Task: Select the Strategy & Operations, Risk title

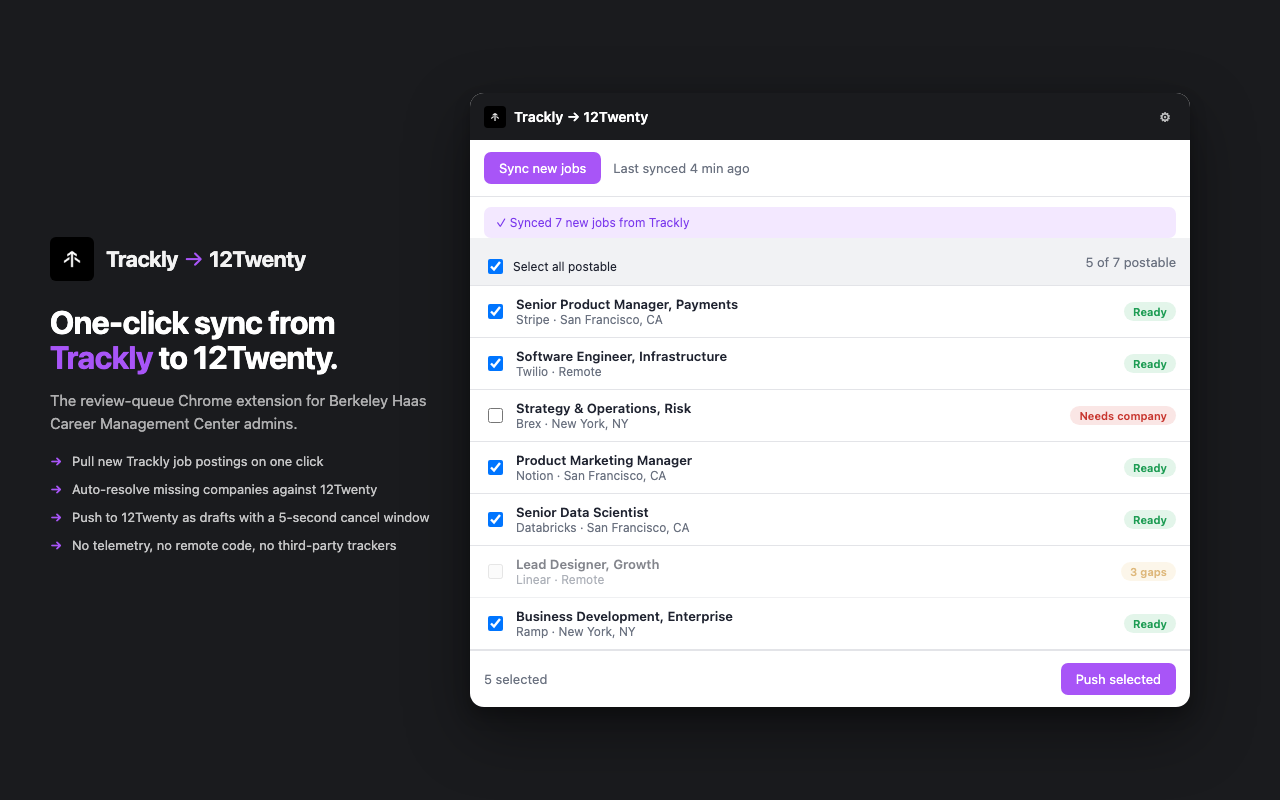Action: 603,408
